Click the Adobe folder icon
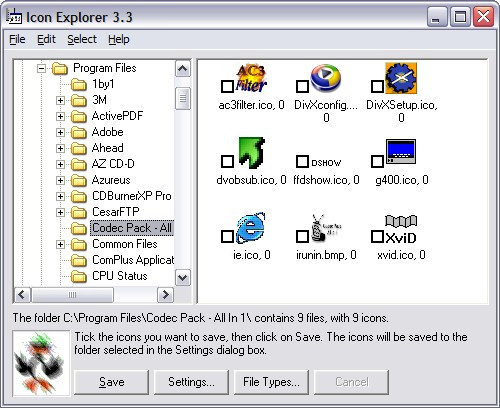This screenshot has width=500, height=408. 79,132
